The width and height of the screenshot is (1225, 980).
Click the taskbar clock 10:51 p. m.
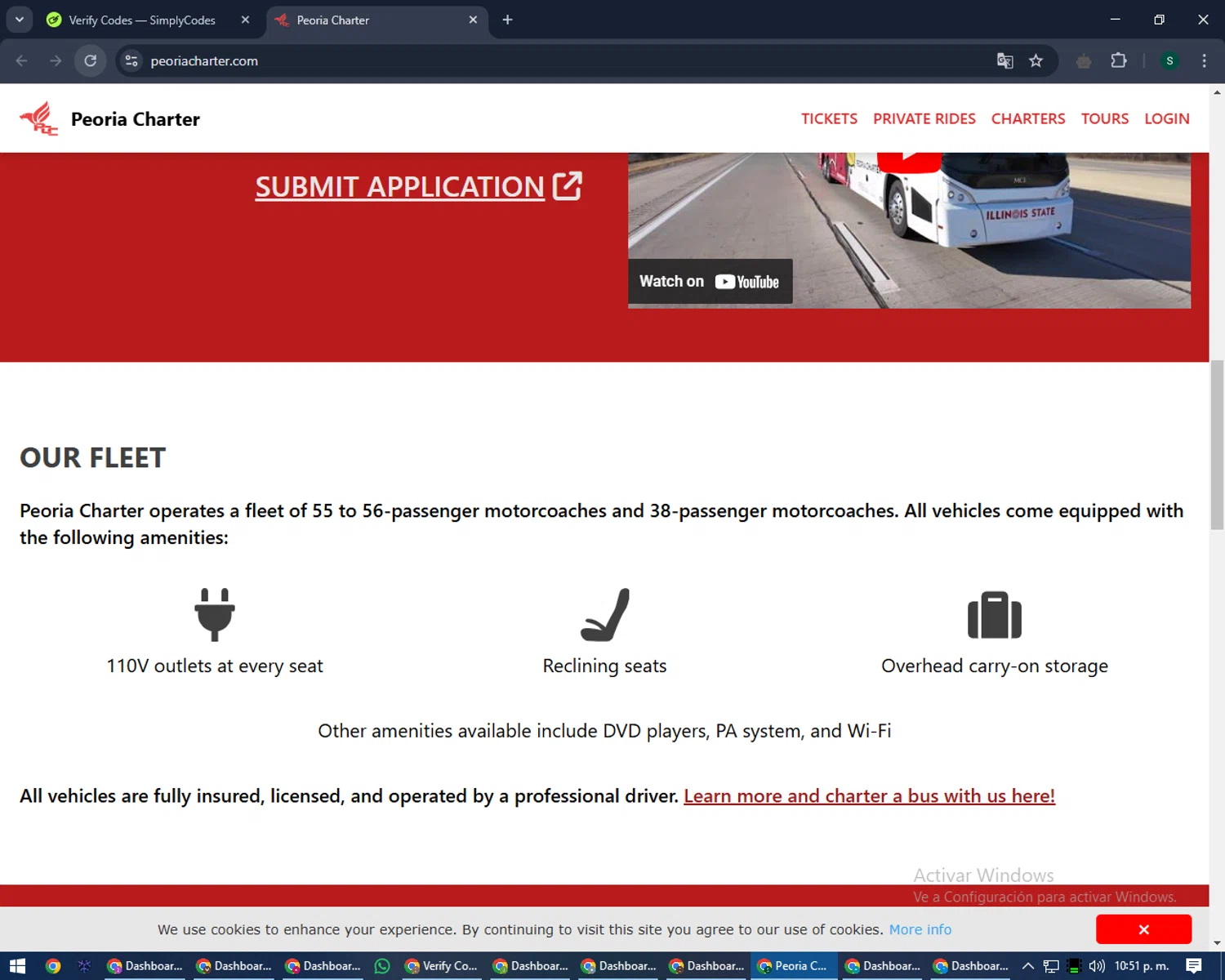point(1142,966)
